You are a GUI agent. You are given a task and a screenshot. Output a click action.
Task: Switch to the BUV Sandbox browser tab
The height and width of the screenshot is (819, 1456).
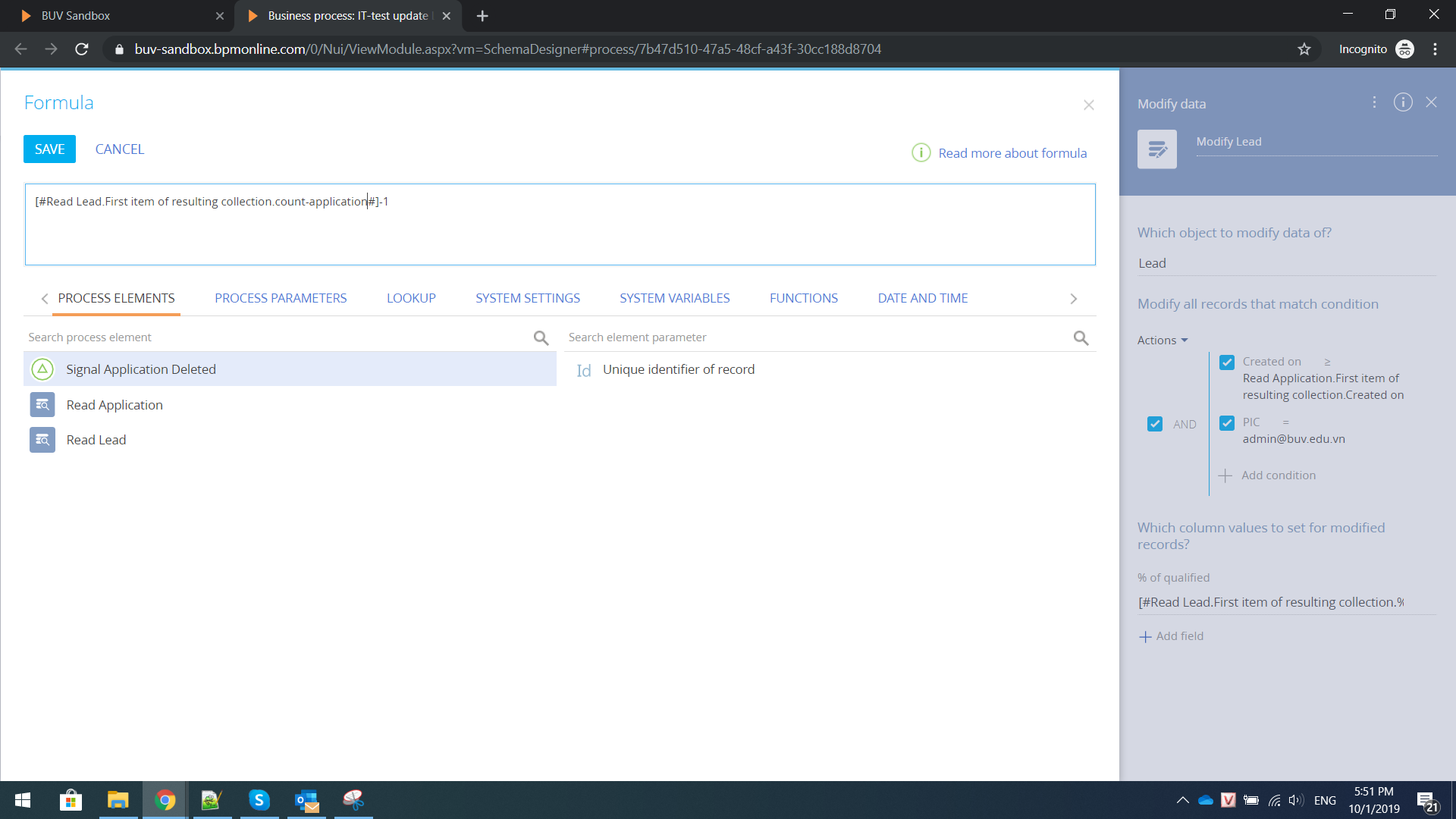click(x=118, y=16)
